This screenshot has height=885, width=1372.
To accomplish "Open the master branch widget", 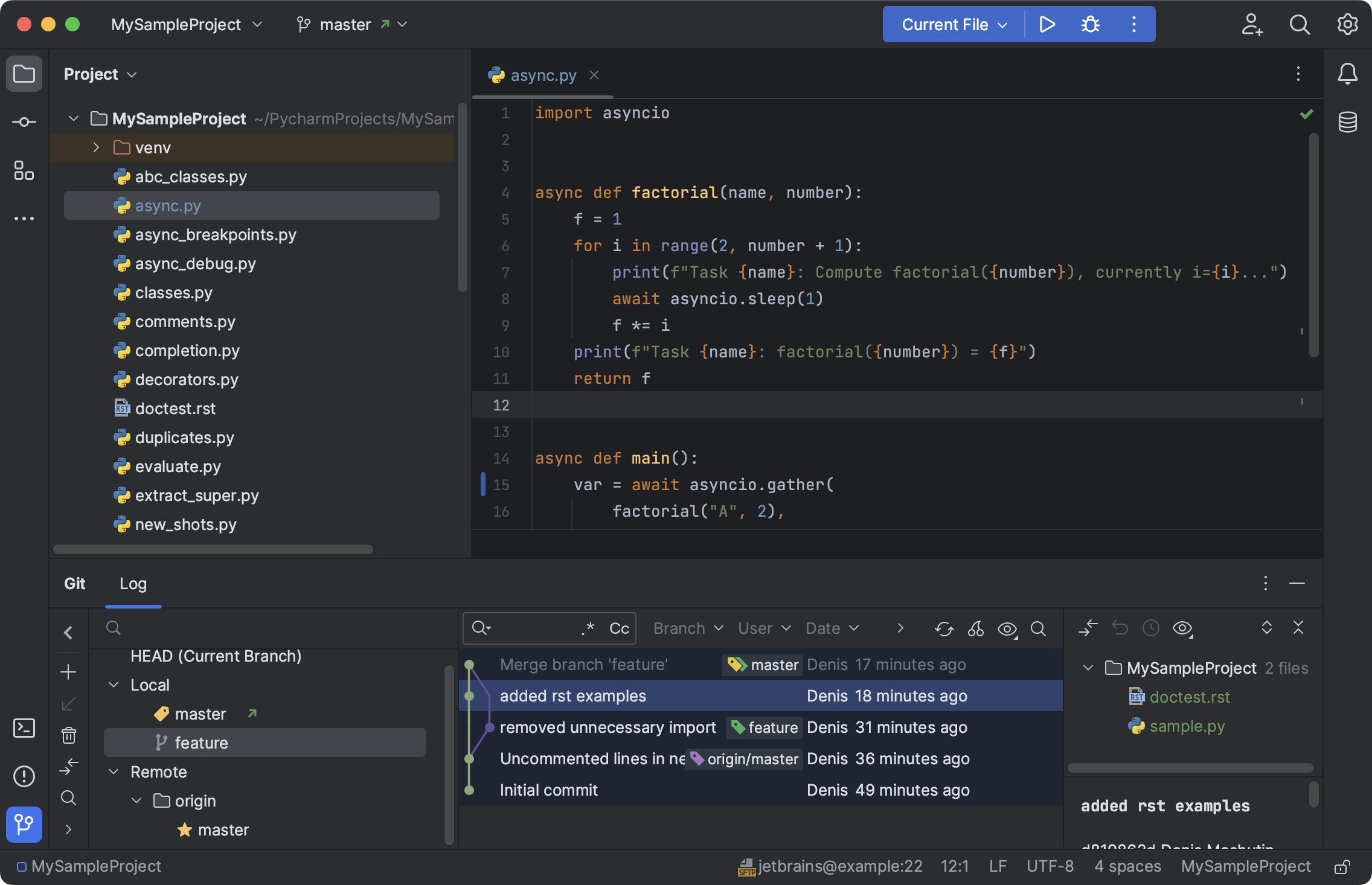I will click(344, 24).
